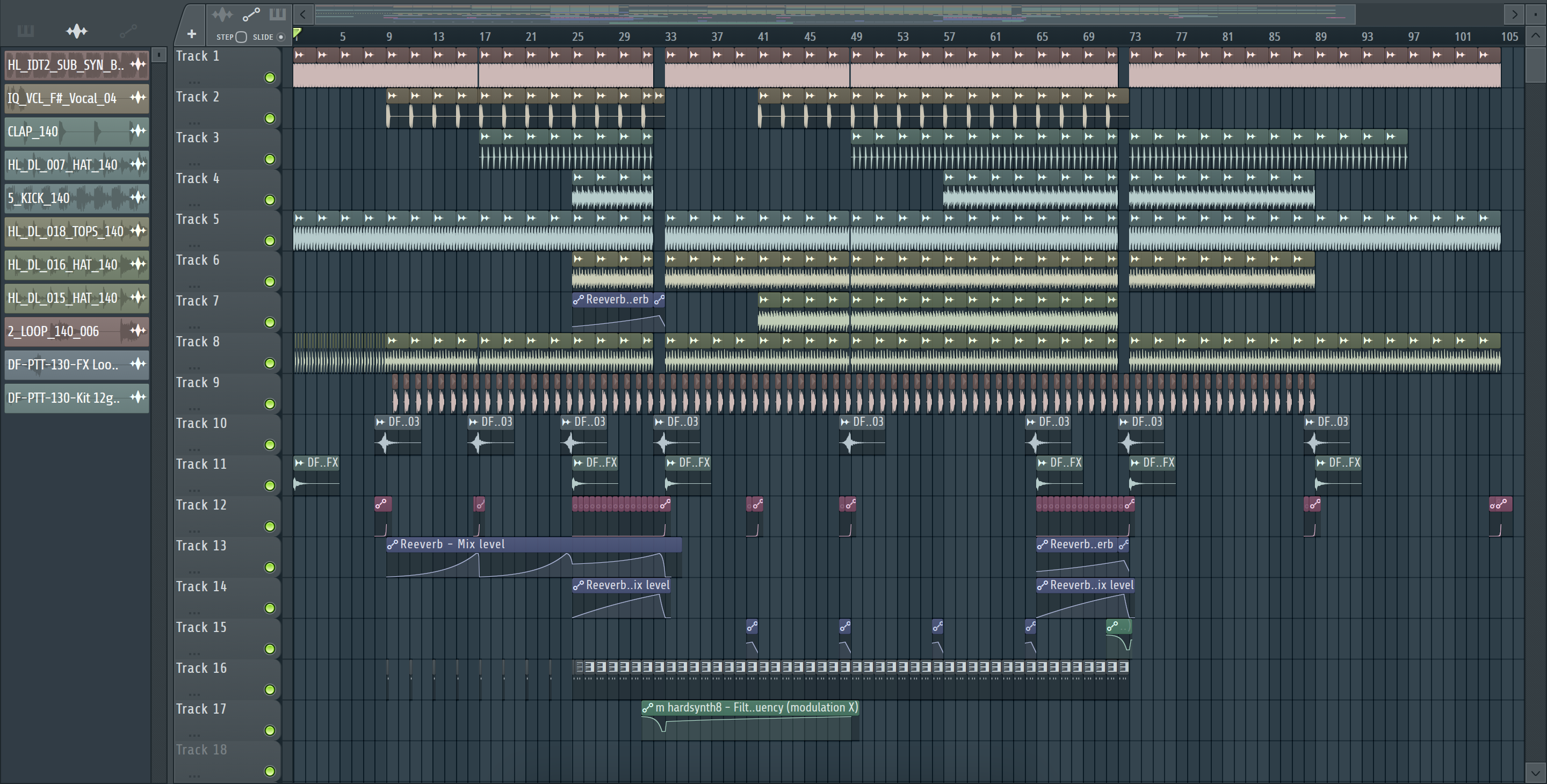Click the plus button to add track

coord(192,34)
